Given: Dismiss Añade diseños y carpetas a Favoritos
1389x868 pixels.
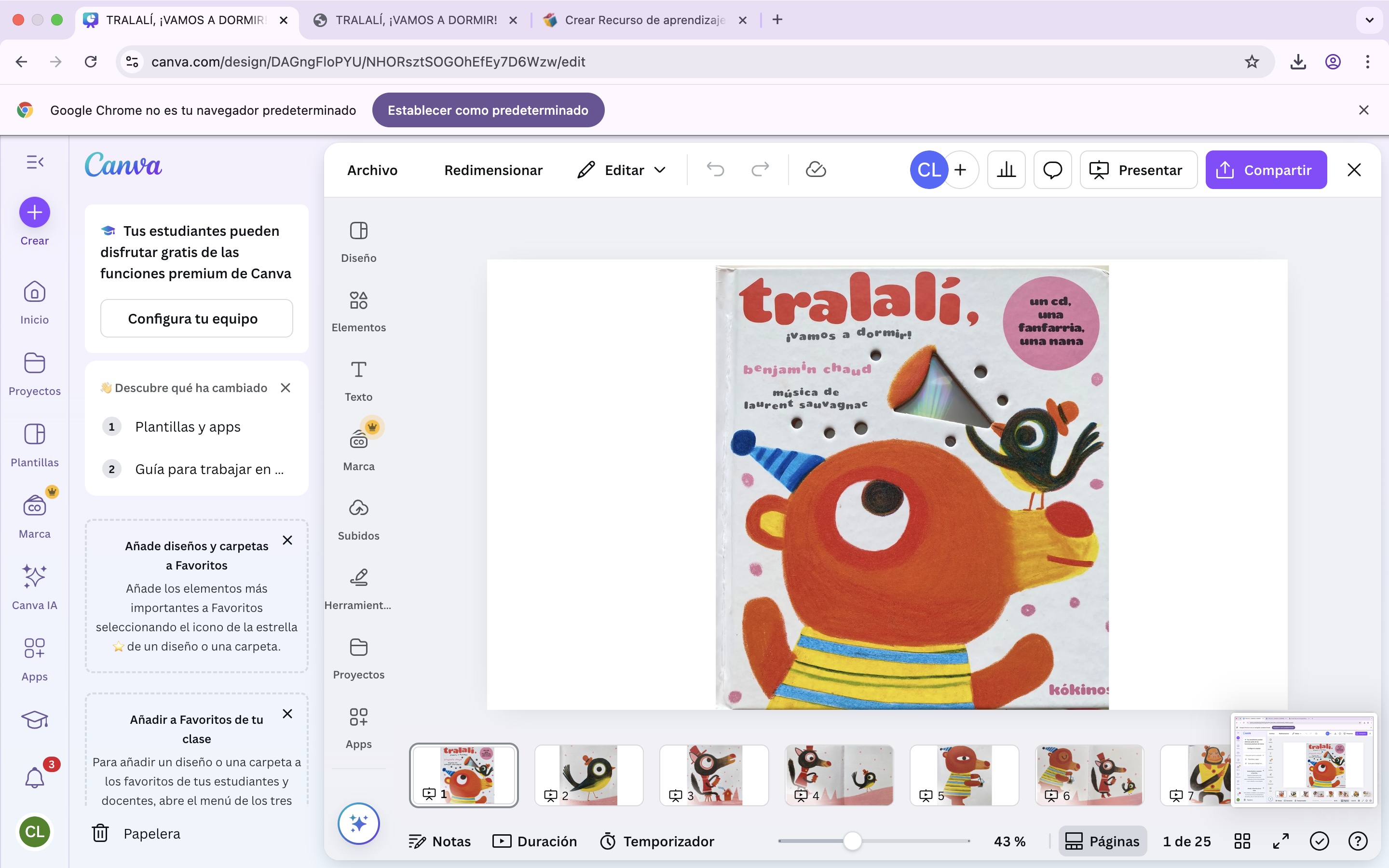Looking at the screenshot, I should click(x=287, y=540).
